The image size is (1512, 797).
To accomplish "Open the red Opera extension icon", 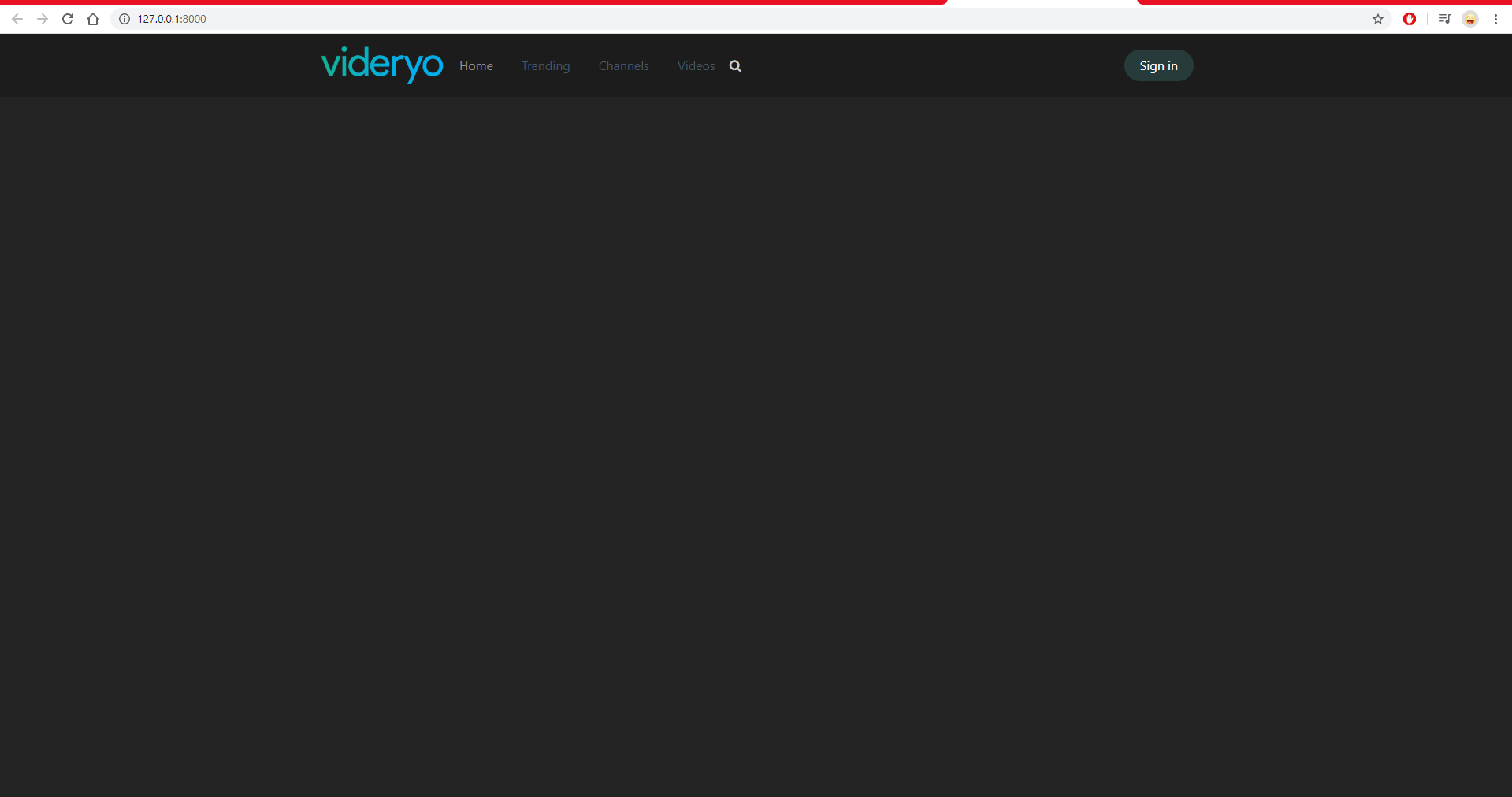I will tap(1410, 19).
